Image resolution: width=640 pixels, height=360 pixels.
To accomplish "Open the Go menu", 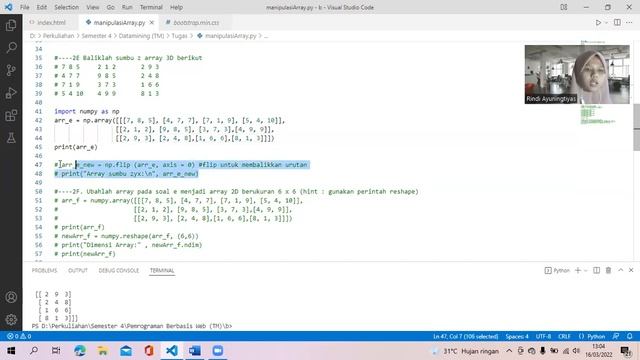I will click(111, 7).
